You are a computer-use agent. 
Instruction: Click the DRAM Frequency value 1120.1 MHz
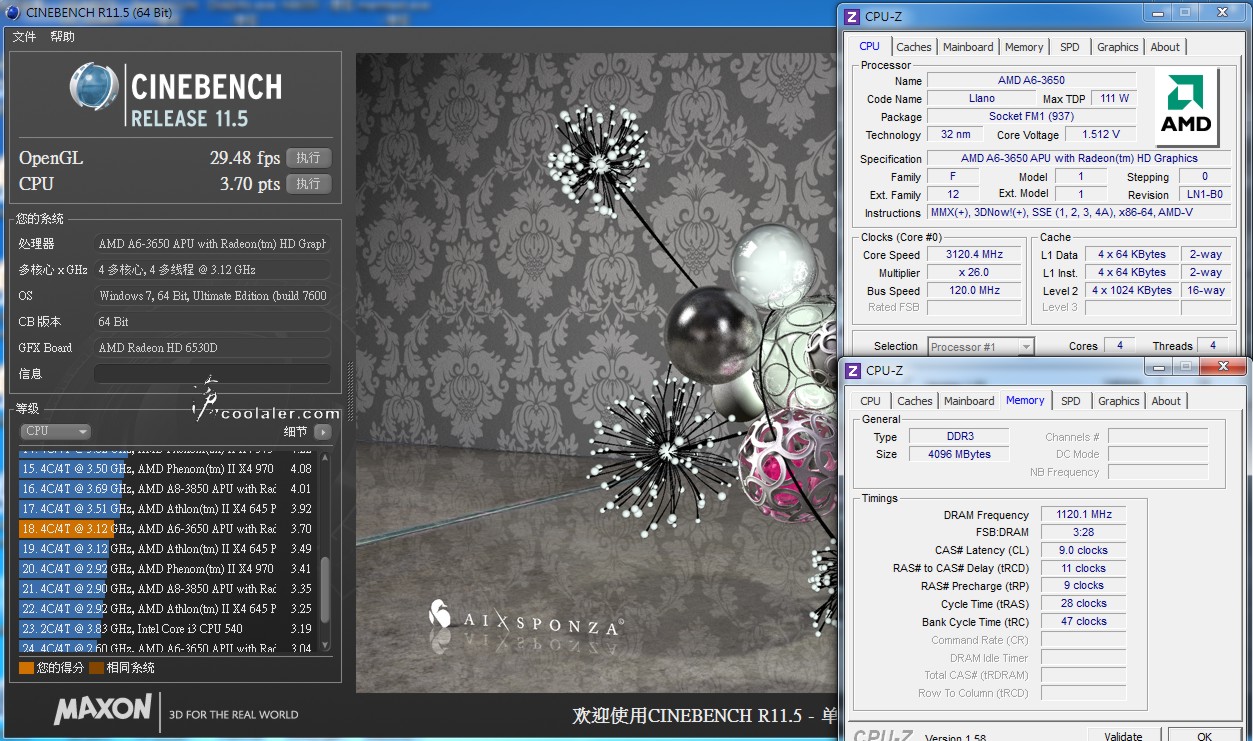[x=1084, y=515]
